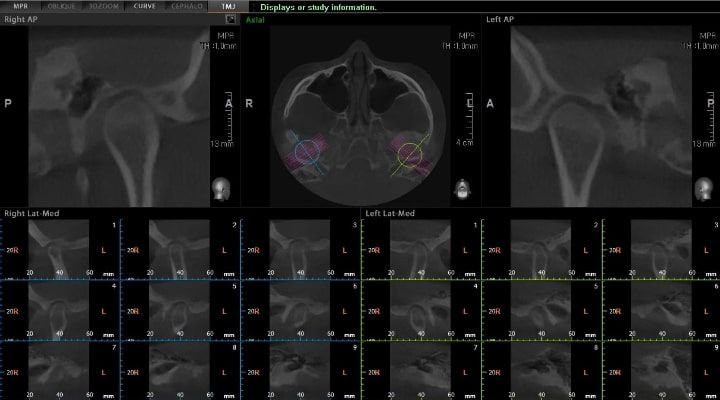Click the head orientation icon in Left AP view
Viewport: 720px width, 400px height.
[x=703, y=188]
